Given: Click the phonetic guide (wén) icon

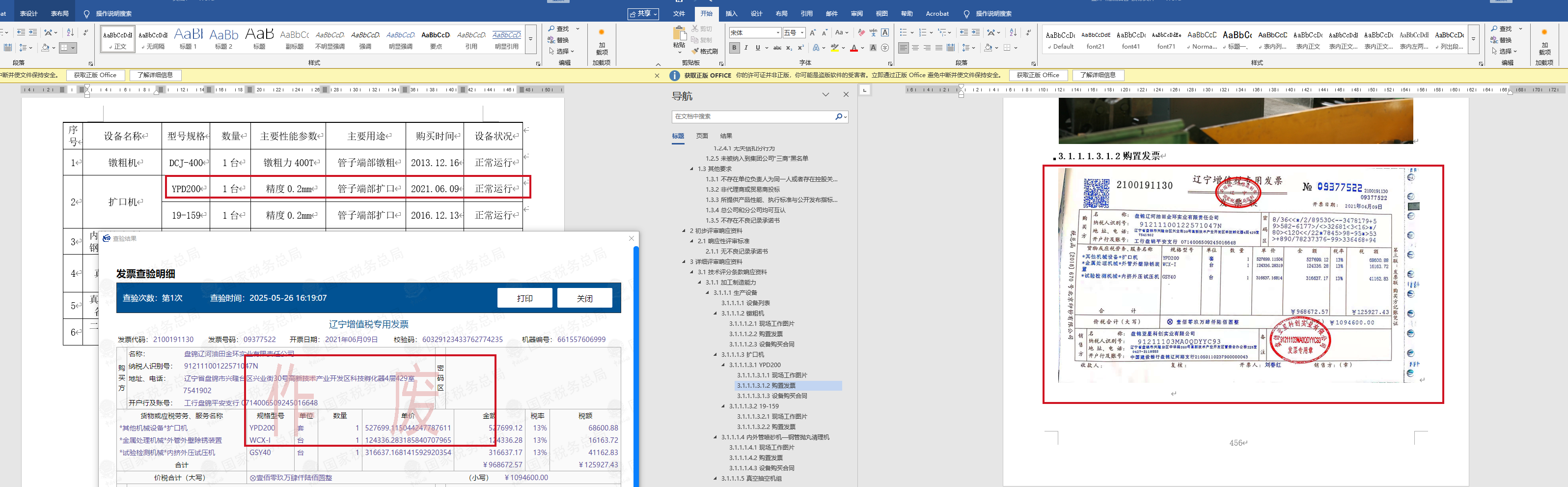Looking at the screenshot, I should (x=873, y=32).
